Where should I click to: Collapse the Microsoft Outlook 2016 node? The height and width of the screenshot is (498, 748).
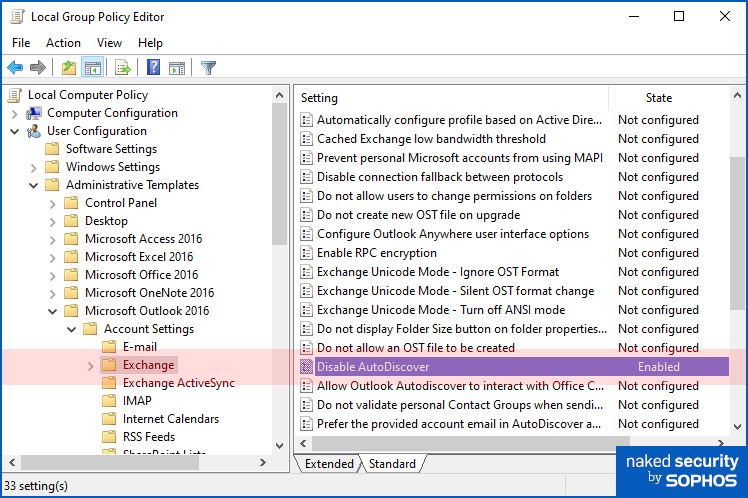tap(52, 312)
